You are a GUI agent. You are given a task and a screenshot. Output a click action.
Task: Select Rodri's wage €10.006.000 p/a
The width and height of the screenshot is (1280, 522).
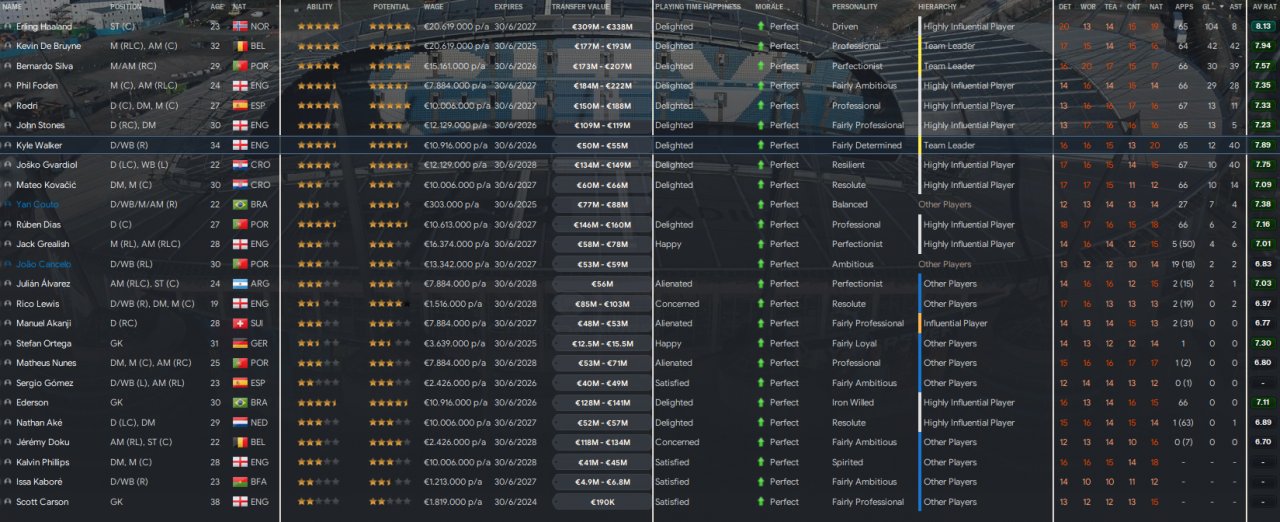tap(456, 105)
